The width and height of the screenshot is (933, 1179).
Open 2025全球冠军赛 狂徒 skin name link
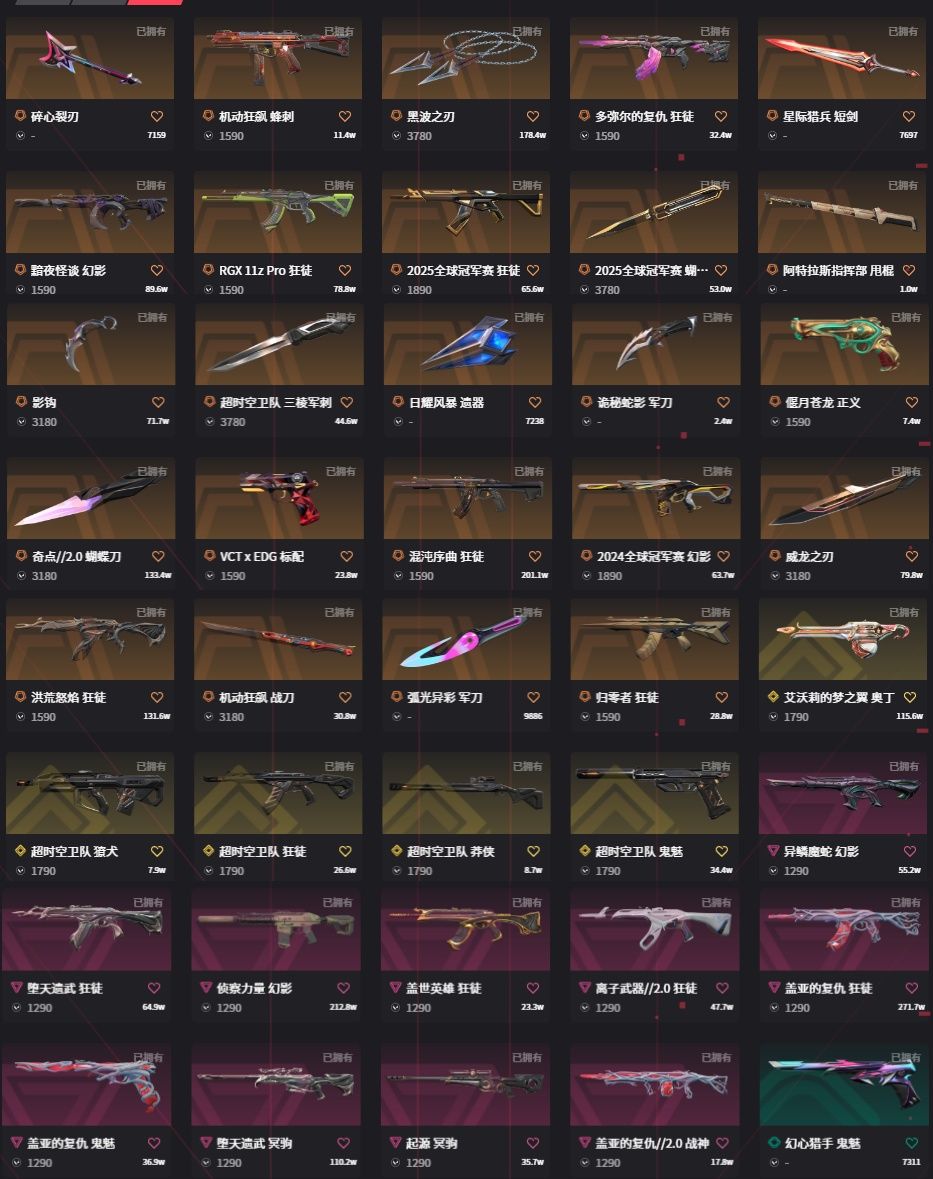coord(463,270)
